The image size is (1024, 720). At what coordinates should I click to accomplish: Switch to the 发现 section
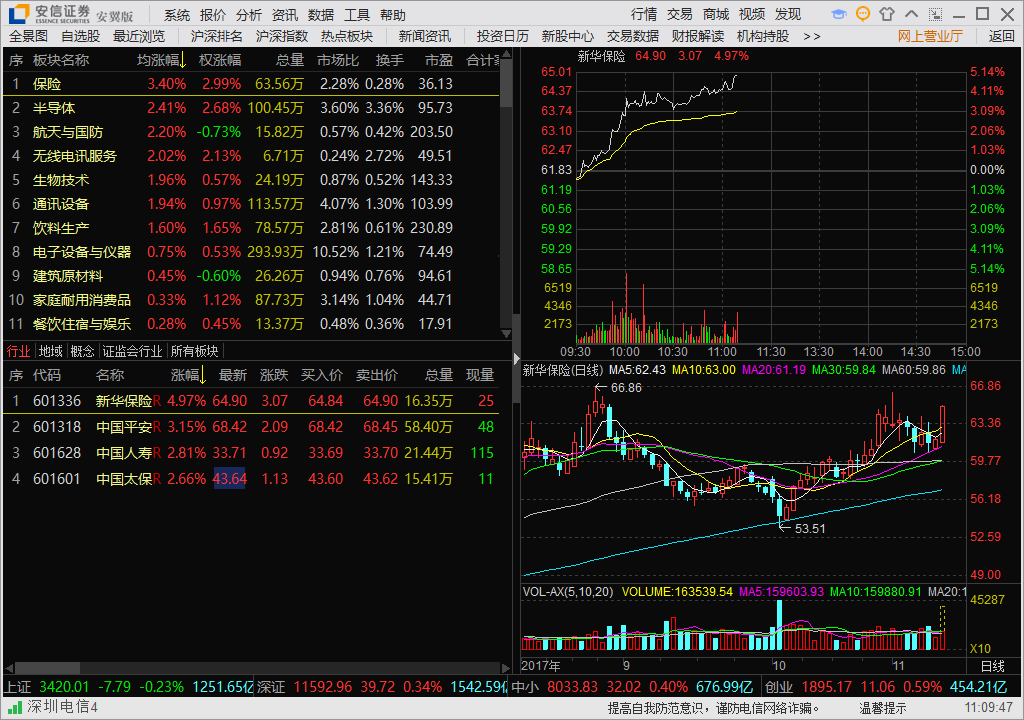pos(788,14)
